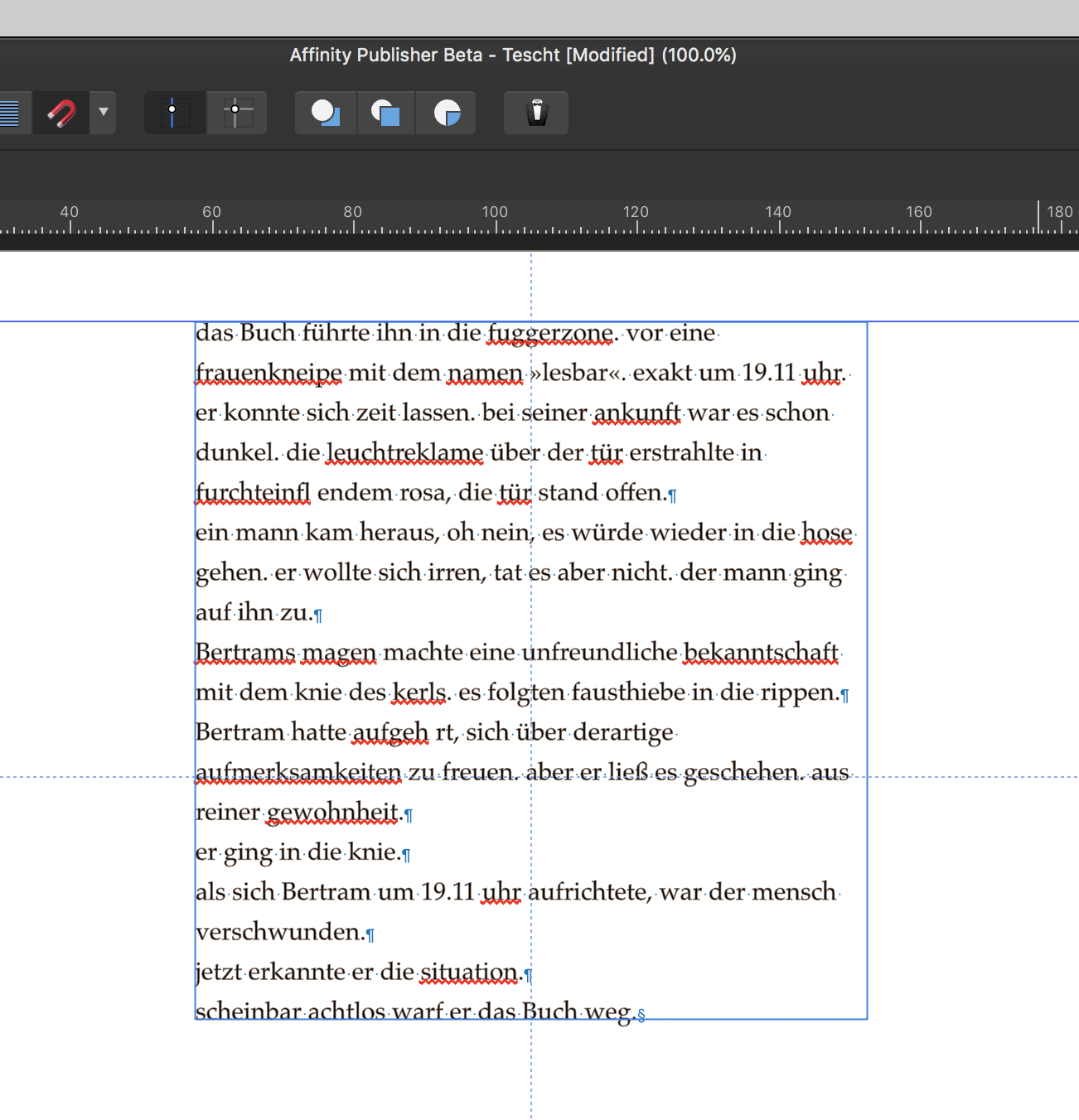This screenshot has width=1079, height=1120.
Task: Click the word 'verschwunden' in the text
Action: 278,932
